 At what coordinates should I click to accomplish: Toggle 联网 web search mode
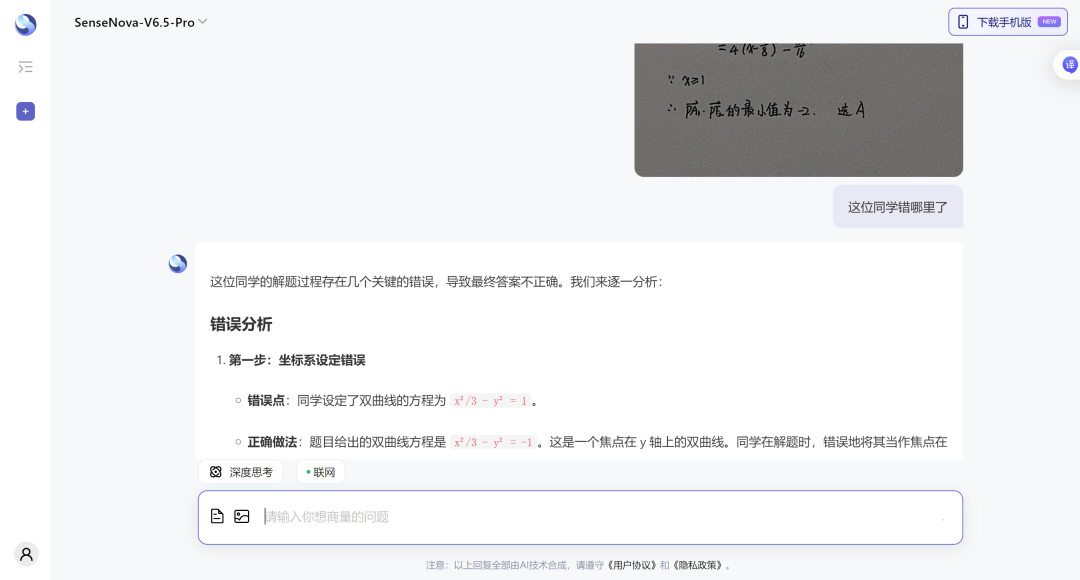pyautogui.click(x=320, y=472)
